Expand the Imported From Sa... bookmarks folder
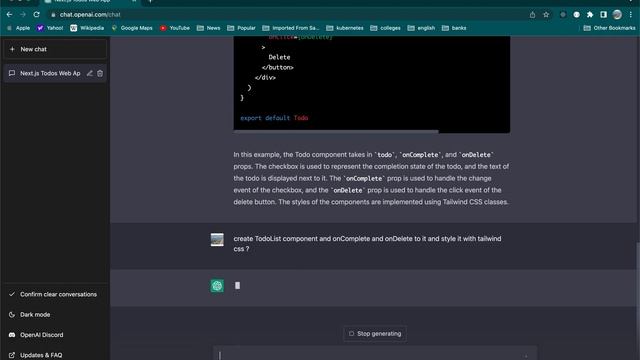Image resolution: width=640 pixels, height=360 pixels. (291, 28)
